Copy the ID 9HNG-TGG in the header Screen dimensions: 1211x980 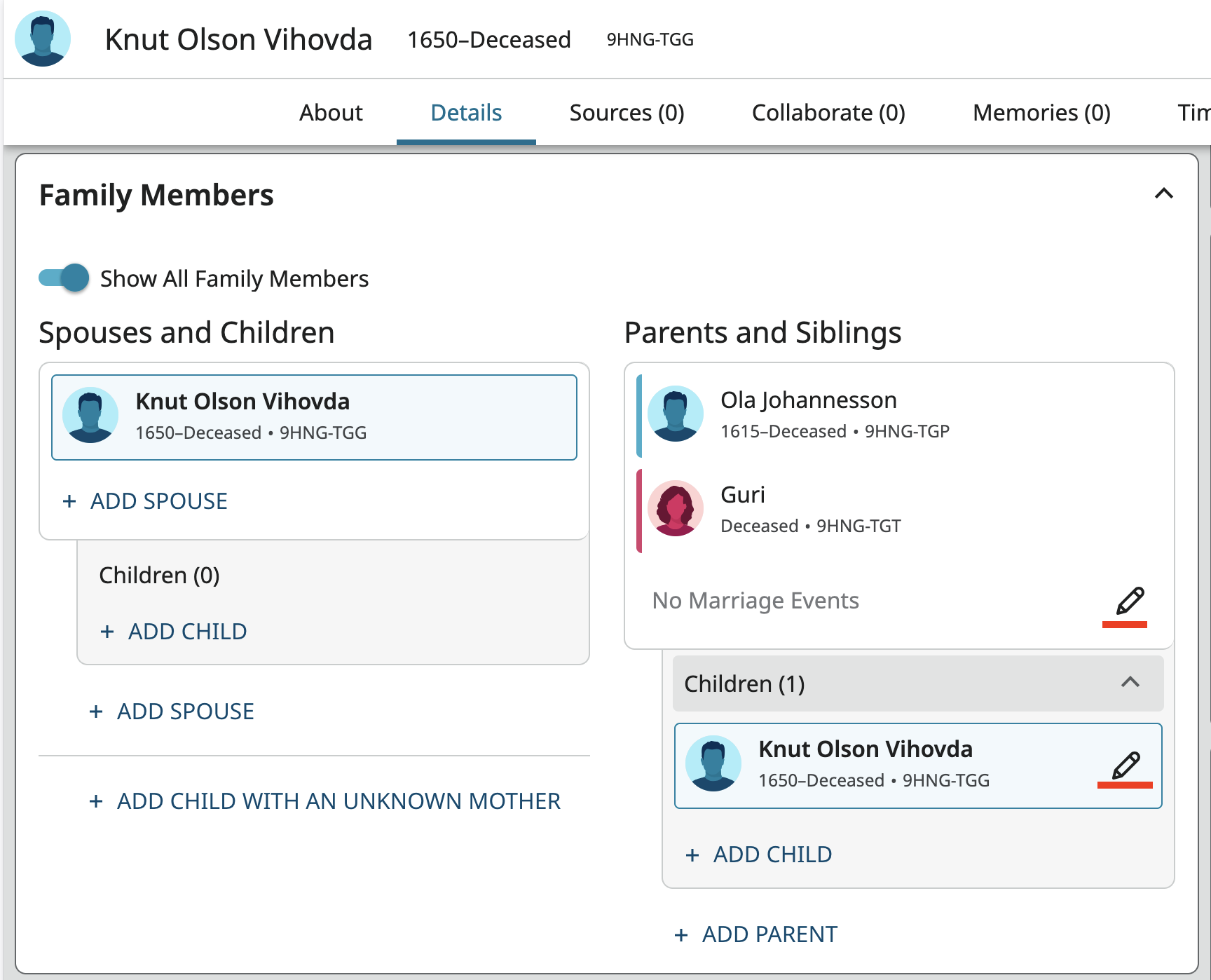(650, 40)
